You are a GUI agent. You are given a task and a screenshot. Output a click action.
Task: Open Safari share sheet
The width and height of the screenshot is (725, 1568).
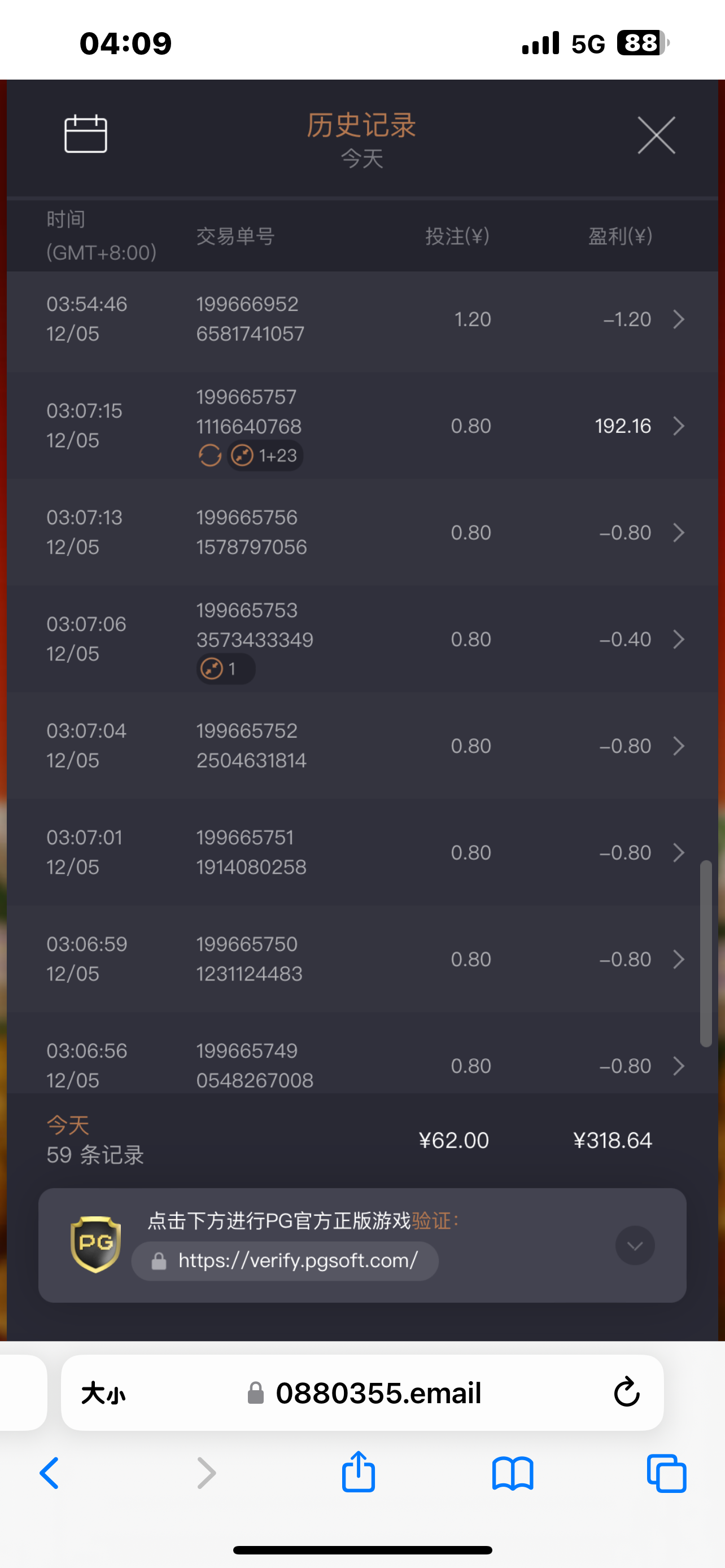tap(358, 1473)
